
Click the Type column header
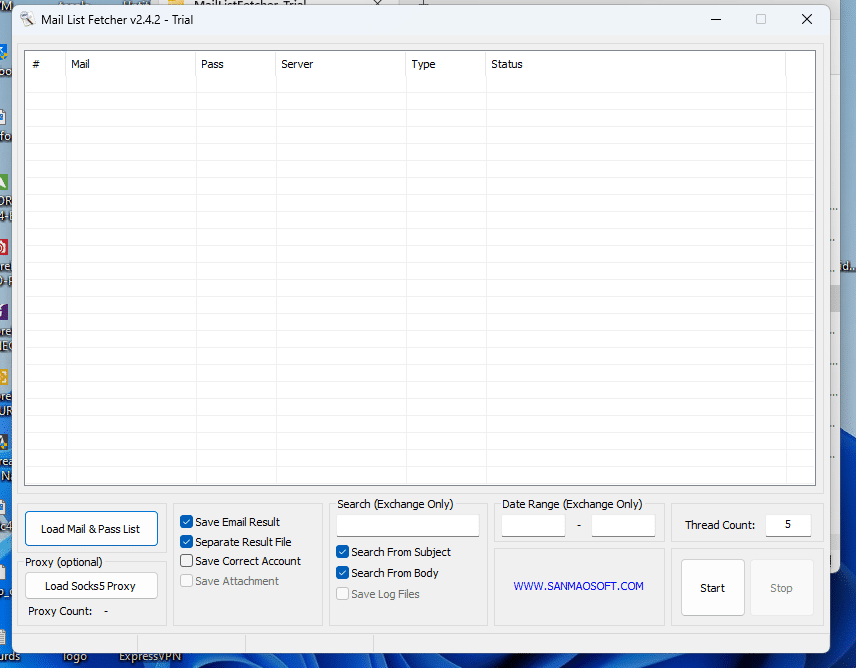coord(445,64)
